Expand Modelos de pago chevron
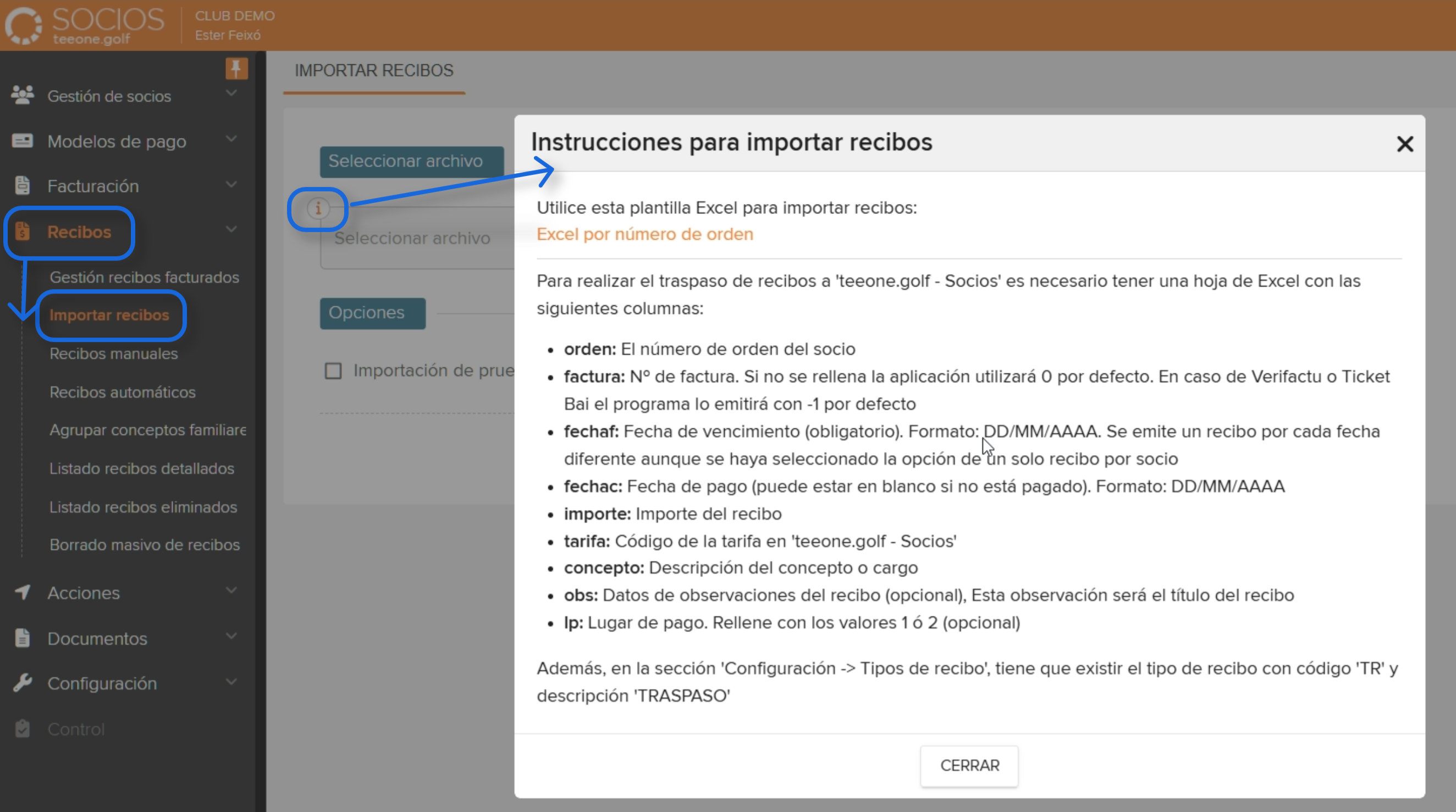The height and width of the screenshot is (812, 1456). (x=231, y=139)
